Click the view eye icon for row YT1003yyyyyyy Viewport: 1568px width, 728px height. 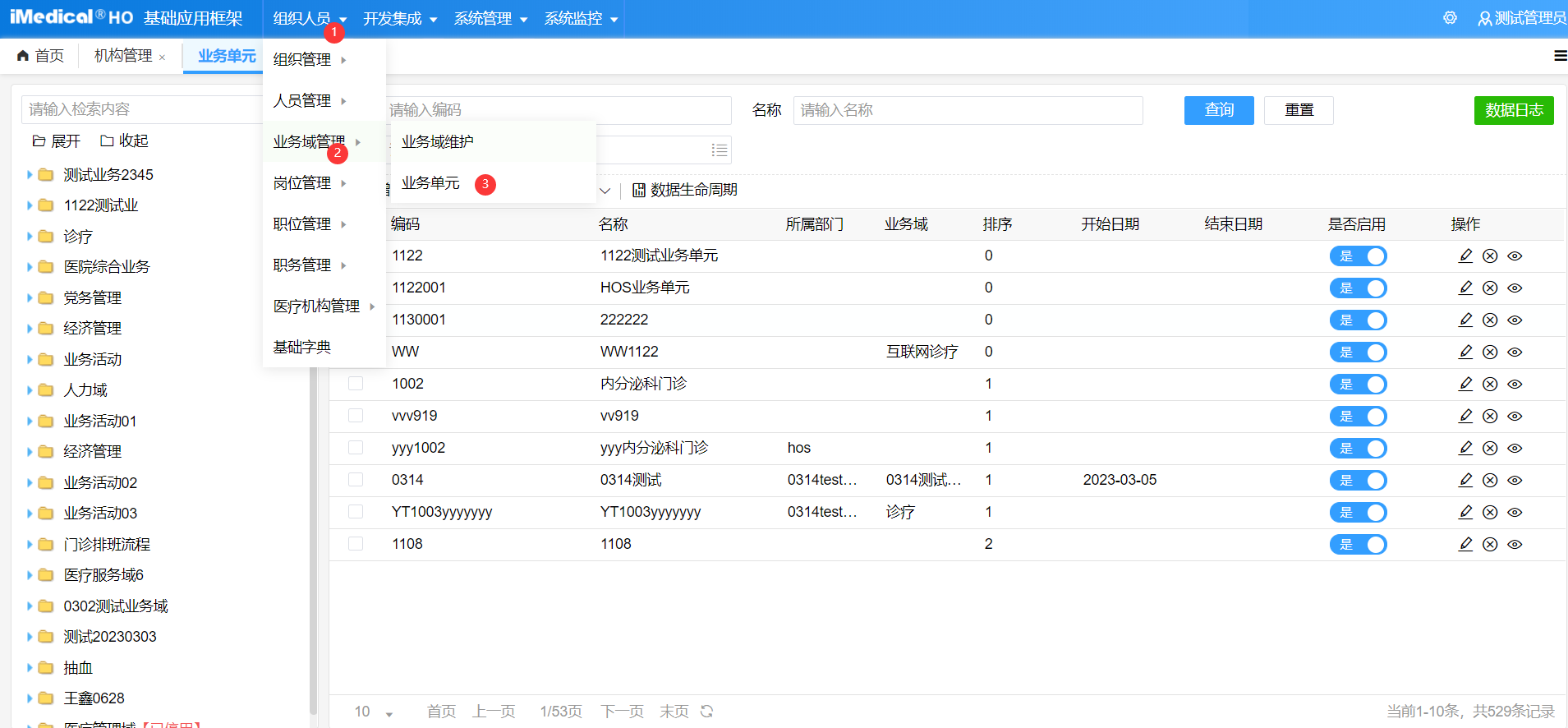pyautogui.click(x=1515, y=512)
